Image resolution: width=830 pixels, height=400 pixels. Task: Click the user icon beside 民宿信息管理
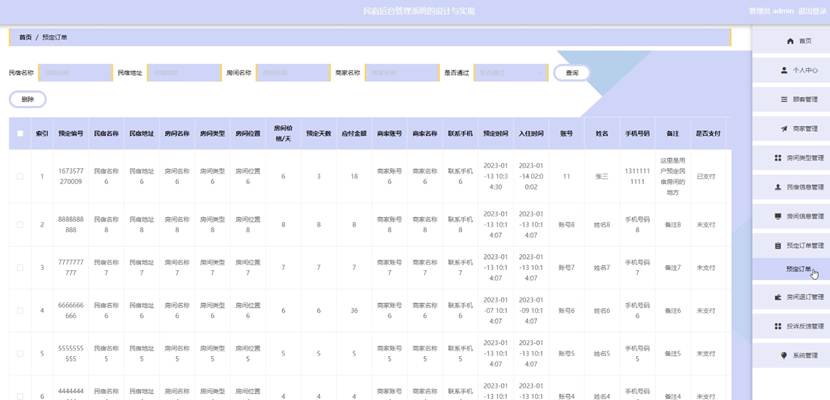click(x=778, y=187)
